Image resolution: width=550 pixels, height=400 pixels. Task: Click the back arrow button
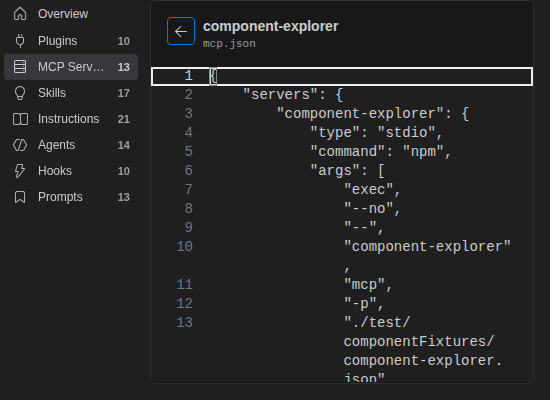181,31
